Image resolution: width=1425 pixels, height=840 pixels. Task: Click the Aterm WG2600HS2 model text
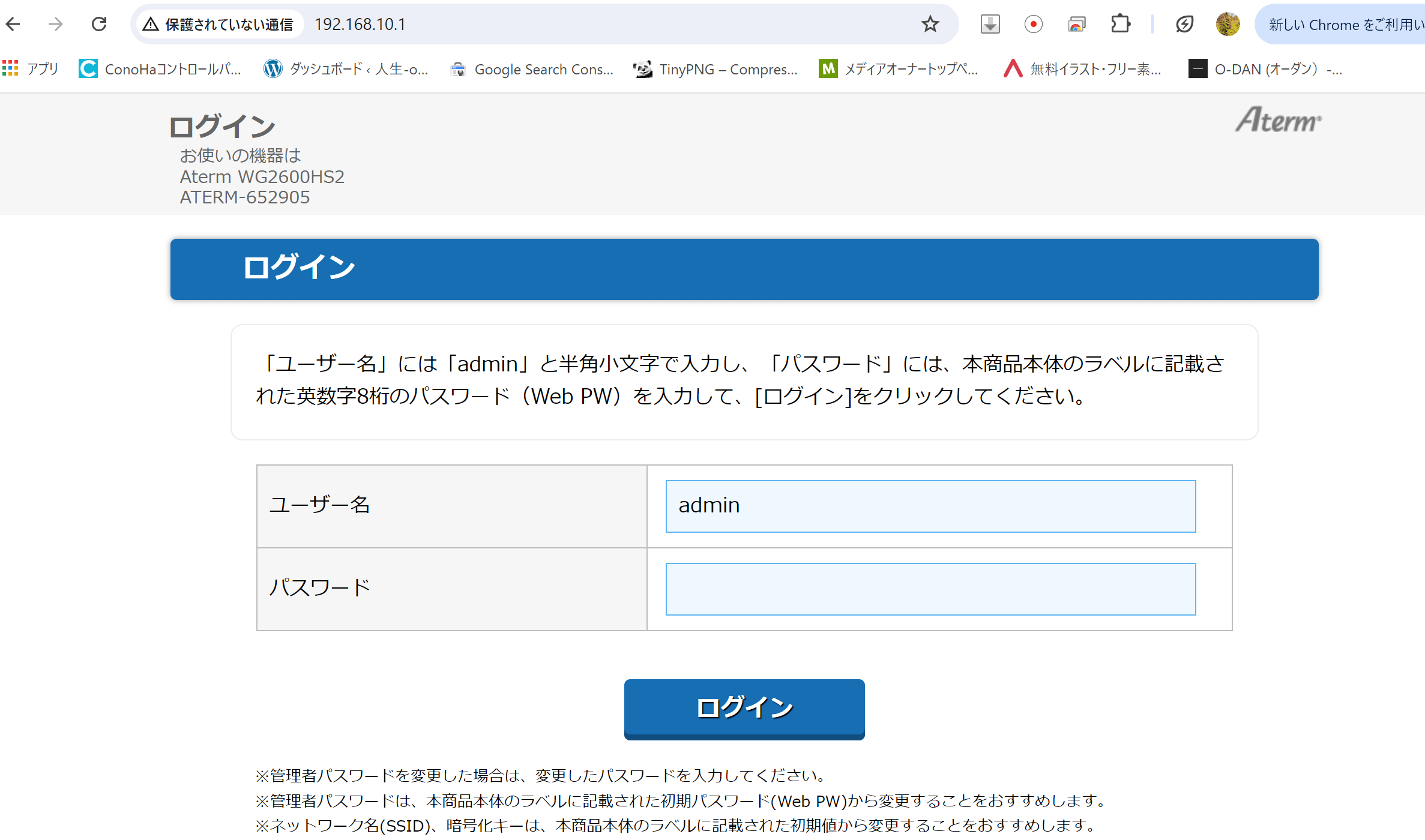pyautogui.click(x=262, y=176)
